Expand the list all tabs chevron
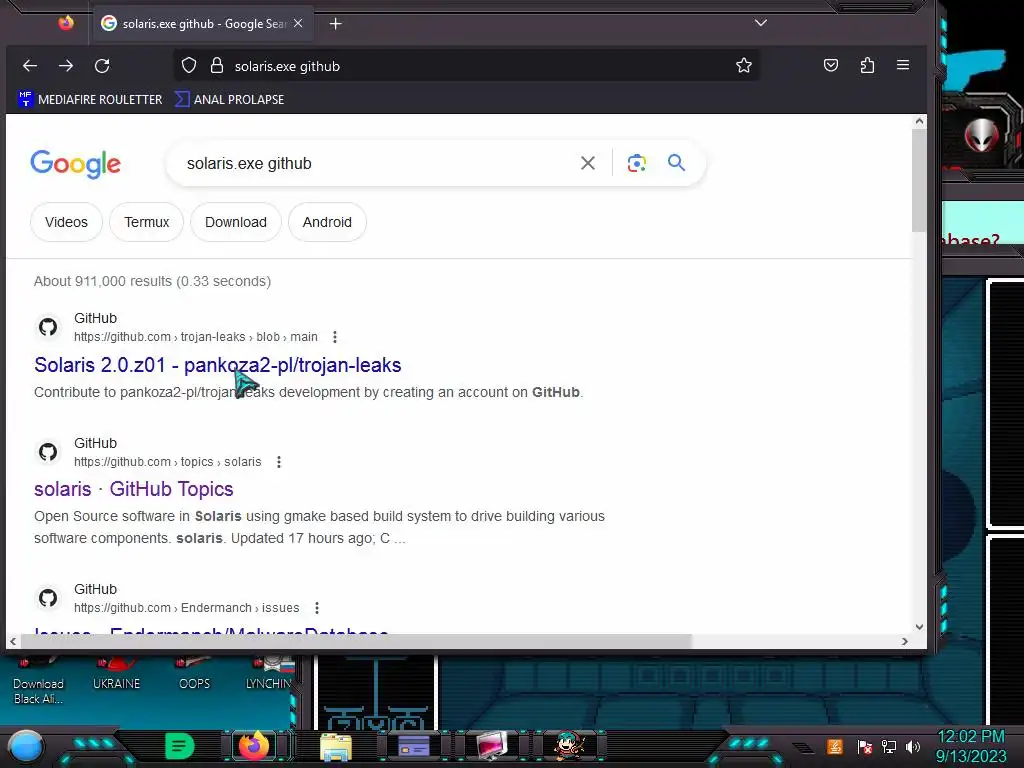Image resolution: width=1024 pixels, height=768 pixels. click(x=761, y=23)
